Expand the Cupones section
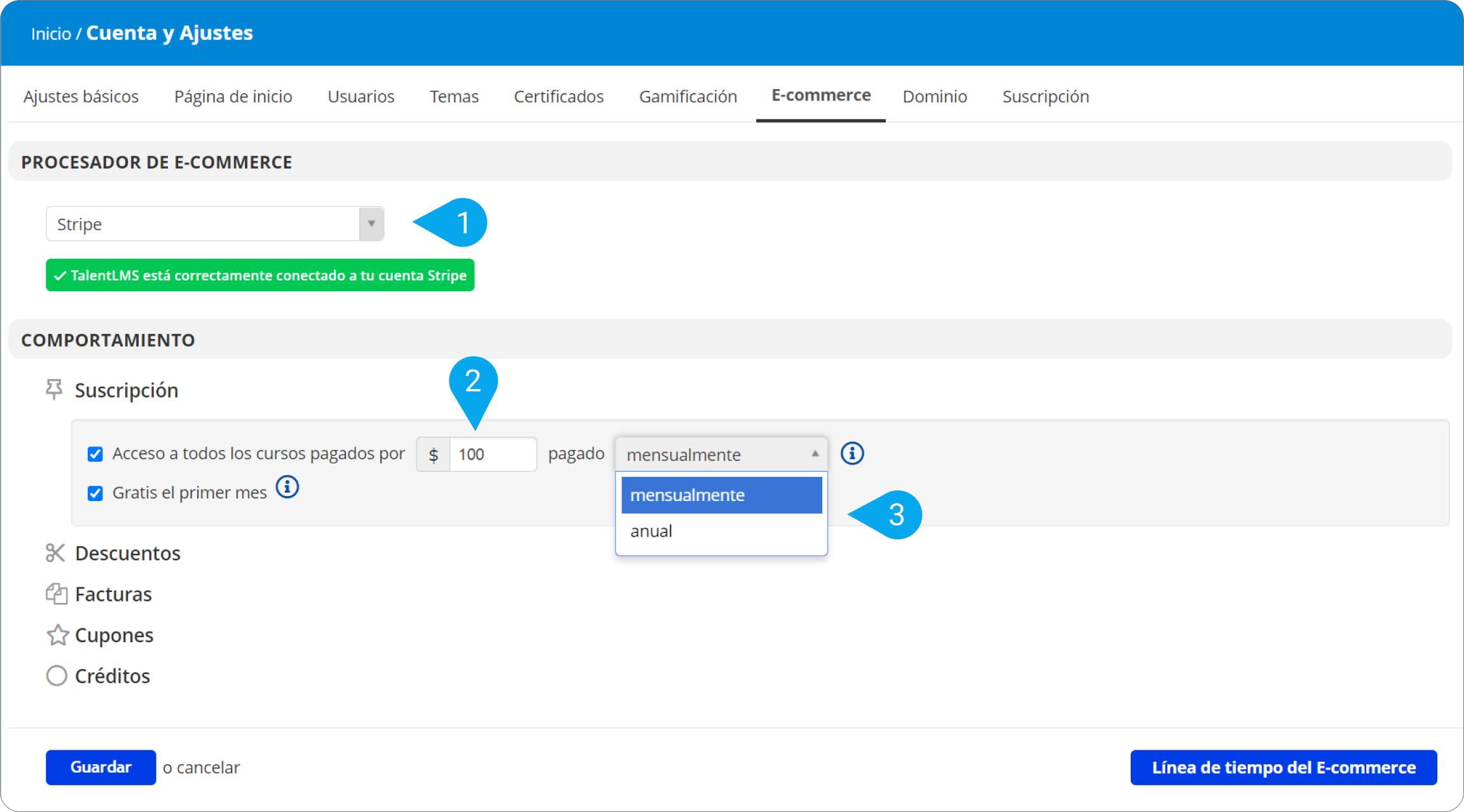 (114, 635)
